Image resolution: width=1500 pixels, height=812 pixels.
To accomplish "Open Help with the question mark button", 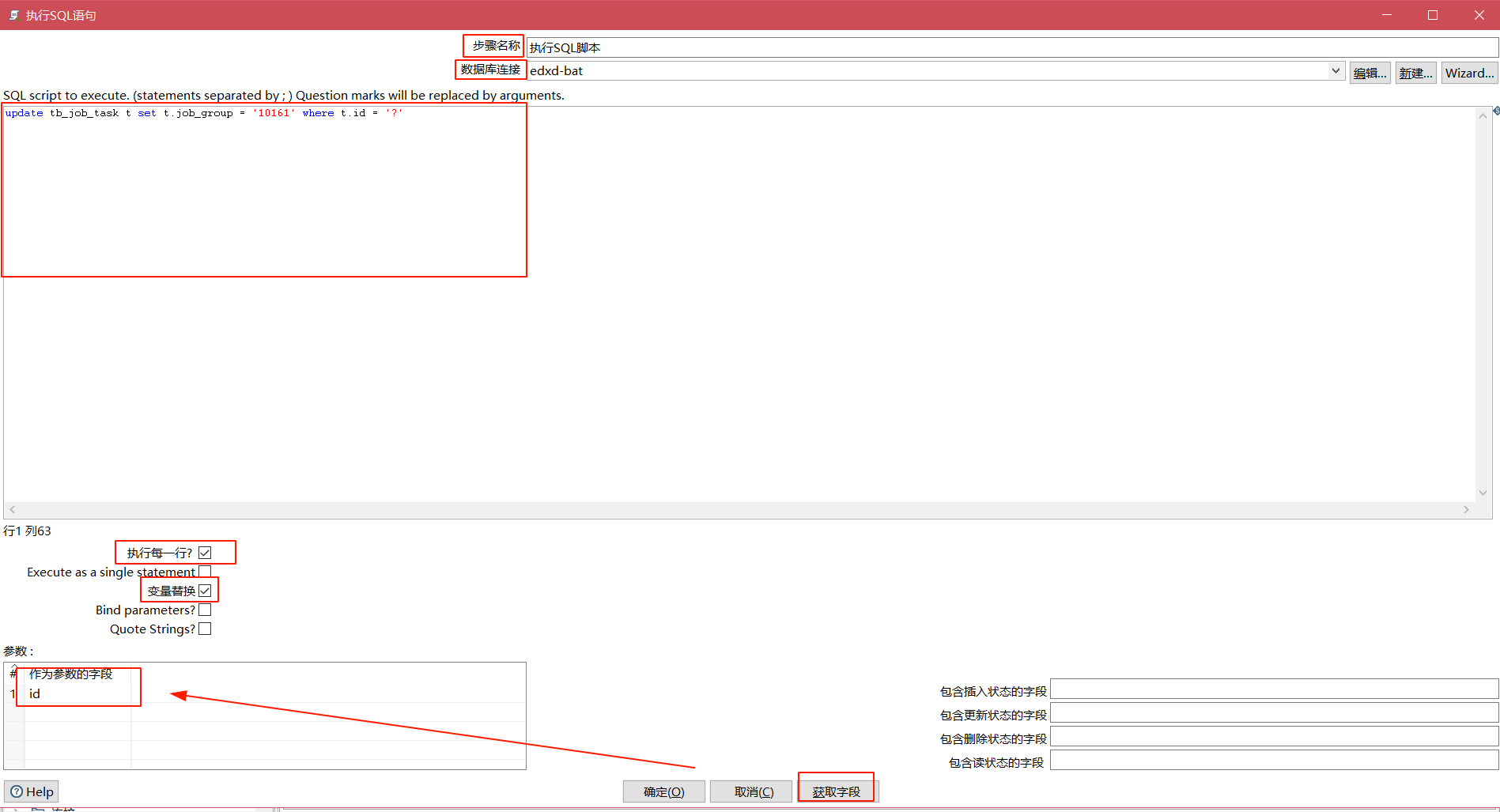I will (x=32, y=791).
